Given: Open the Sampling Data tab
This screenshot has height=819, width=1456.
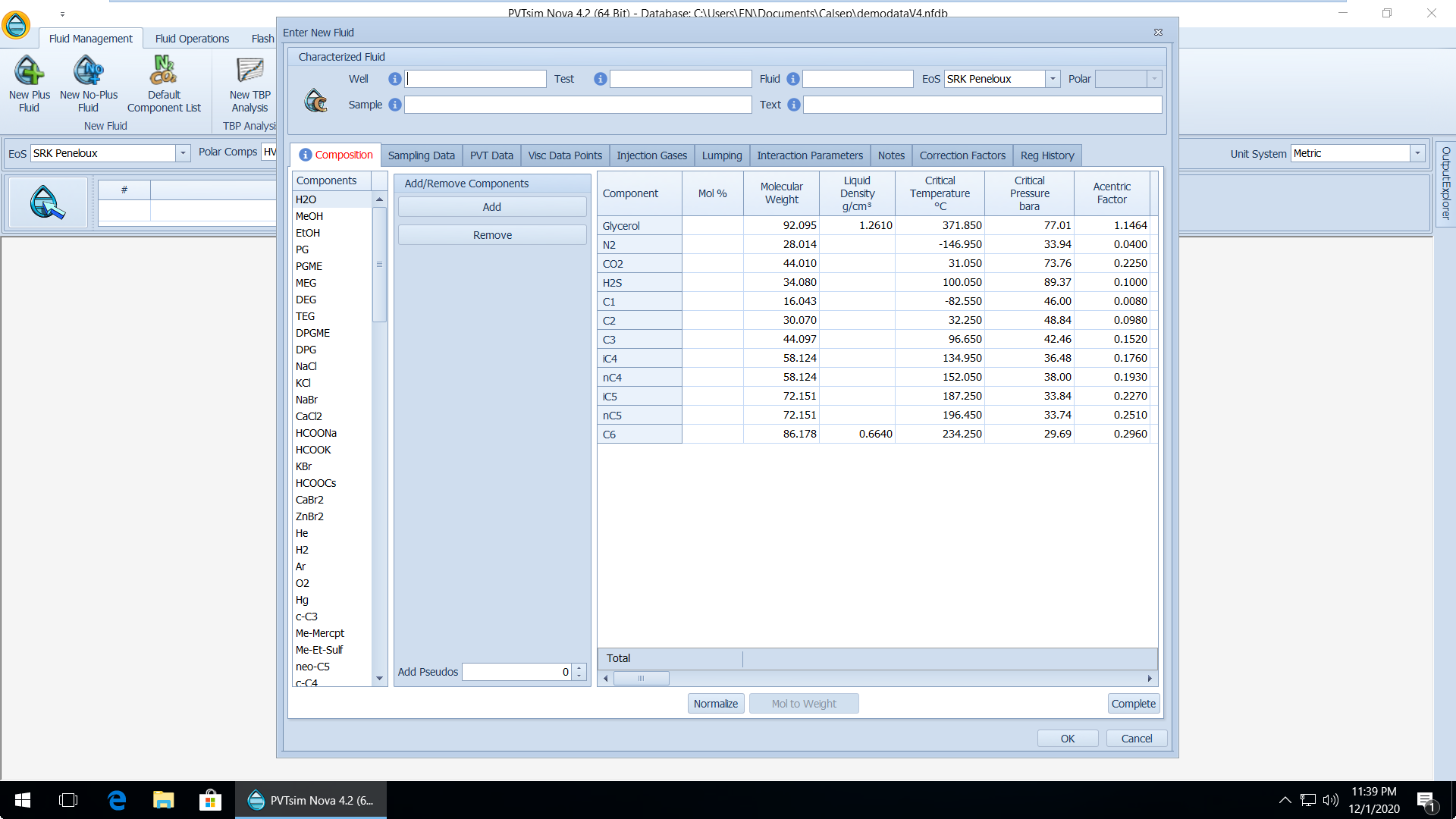Looking at the screenshot, I should tap(421, 155).
